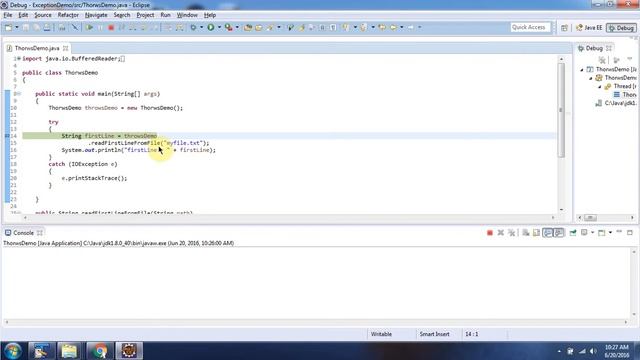Image resolution: width=640 pixels, height=360 pixels.
Task: Open the Open Console dropdown arrow
Action: point(610,233)
